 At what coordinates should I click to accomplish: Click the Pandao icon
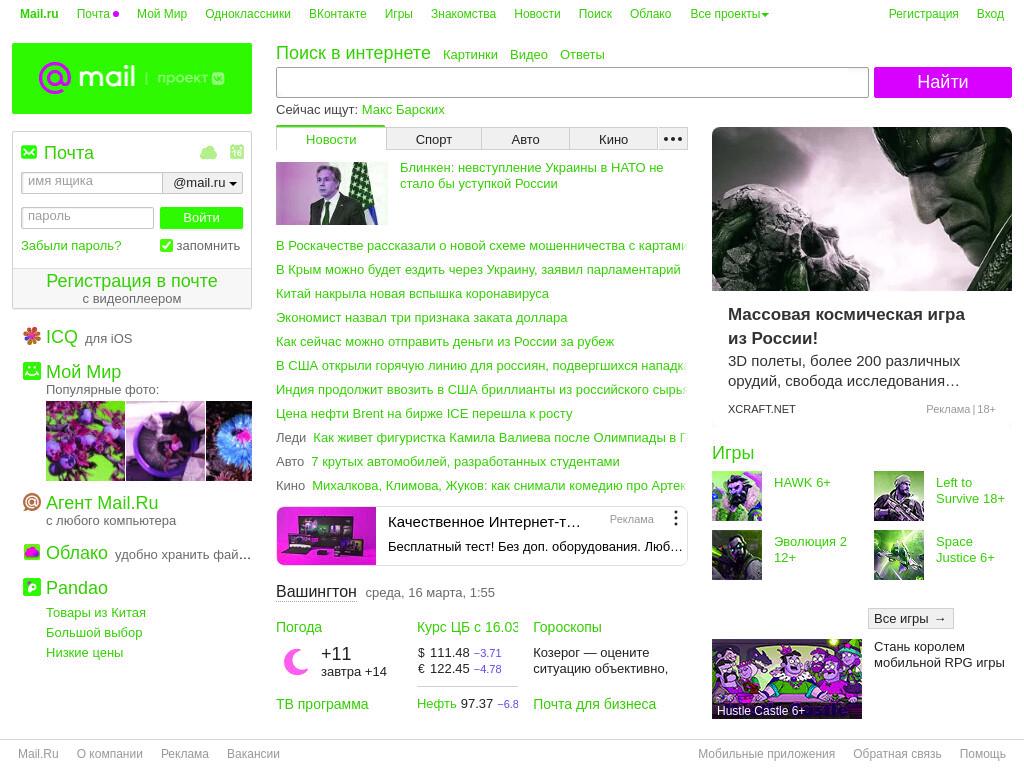tap(31, 587)
